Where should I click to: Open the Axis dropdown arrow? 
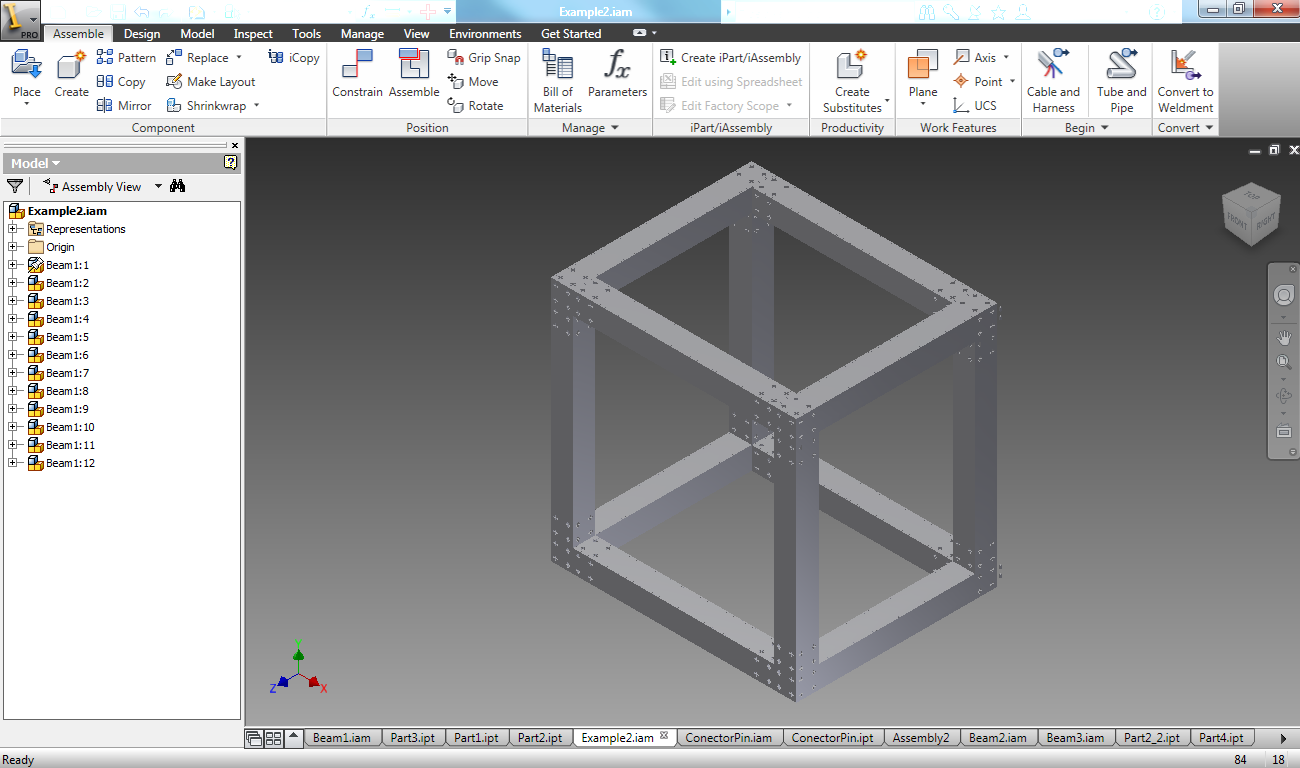[1006, 58]
